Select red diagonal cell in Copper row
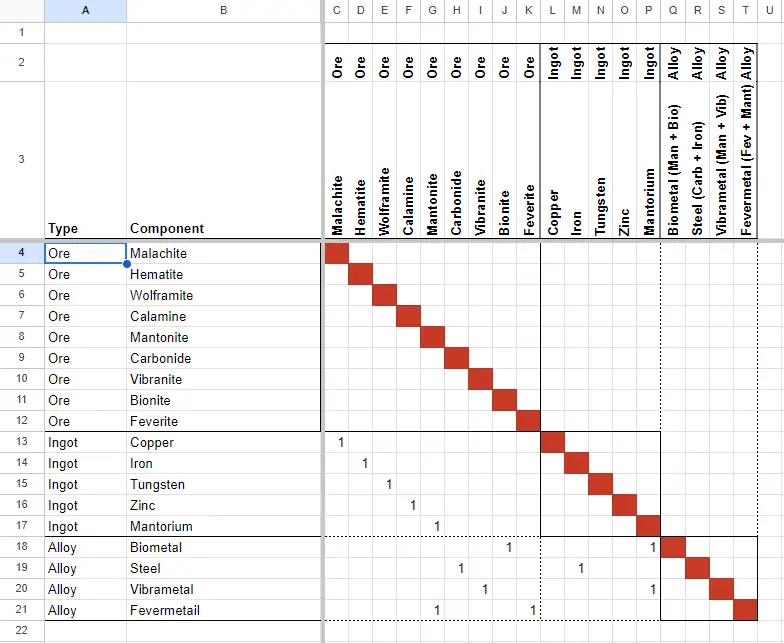The width and height of the screenshot is (784, 643). (x=552, y=442)
